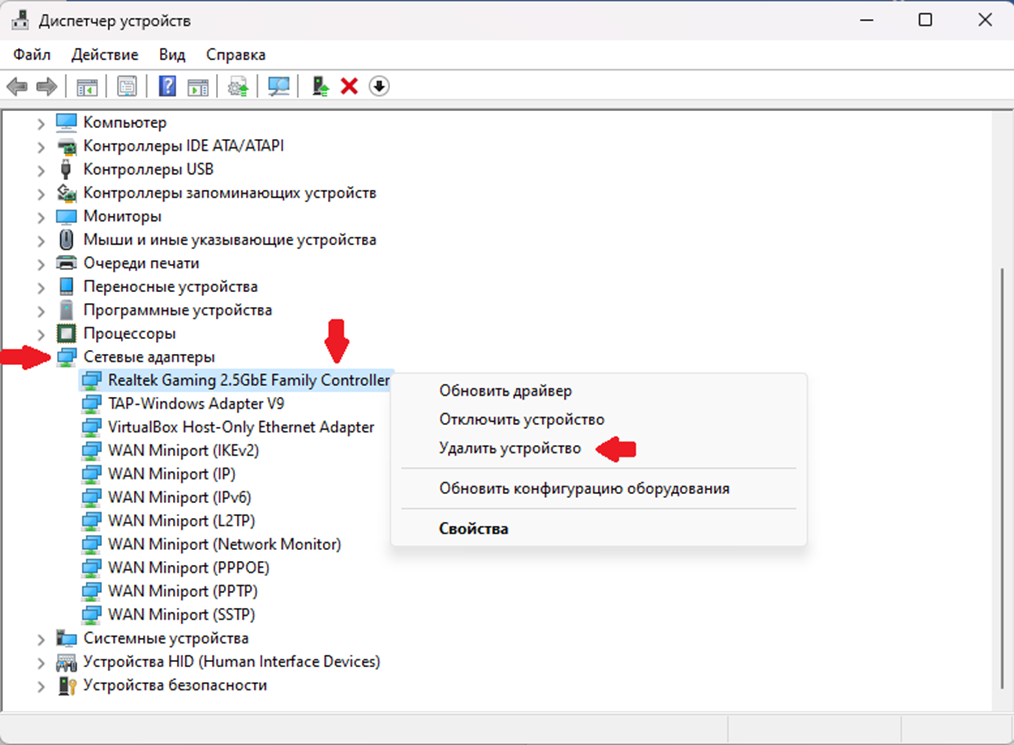Expand the Переносные устройства node
1014x745 pixels.
[41, 287]
